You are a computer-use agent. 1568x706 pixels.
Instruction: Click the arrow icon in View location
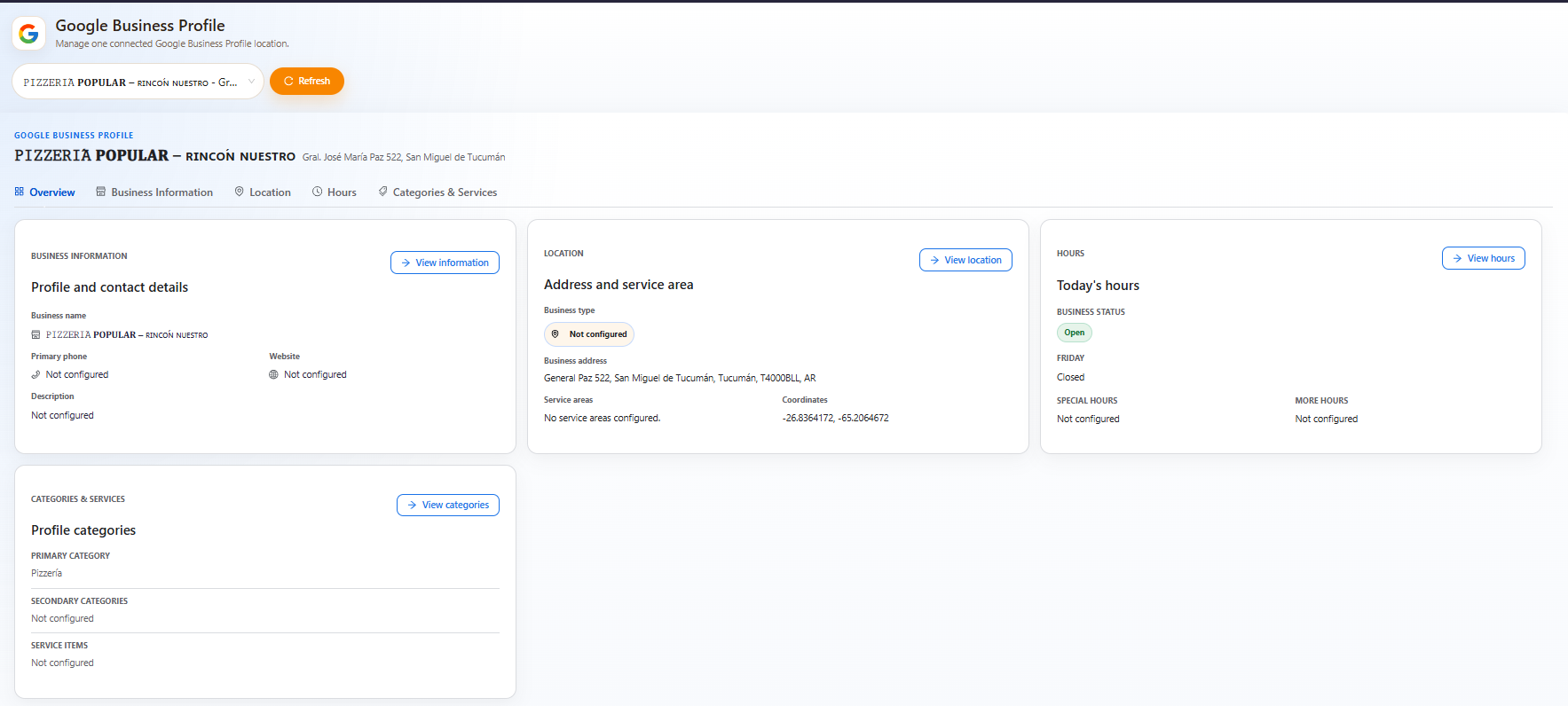[x=935, y=261]
